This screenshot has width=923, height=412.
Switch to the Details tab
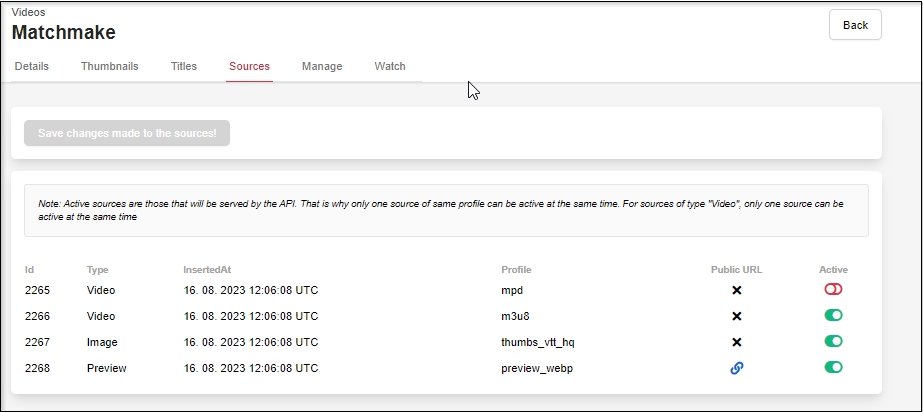tap(32, 66)
